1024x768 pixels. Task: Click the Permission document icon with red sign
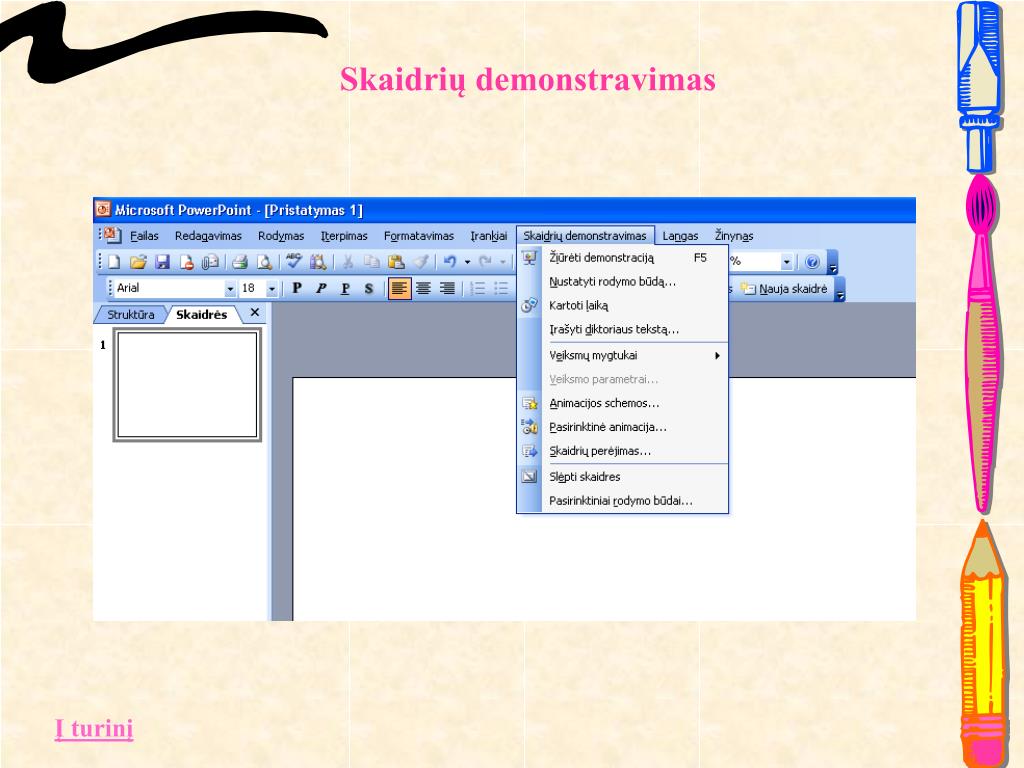pos(187,263)
